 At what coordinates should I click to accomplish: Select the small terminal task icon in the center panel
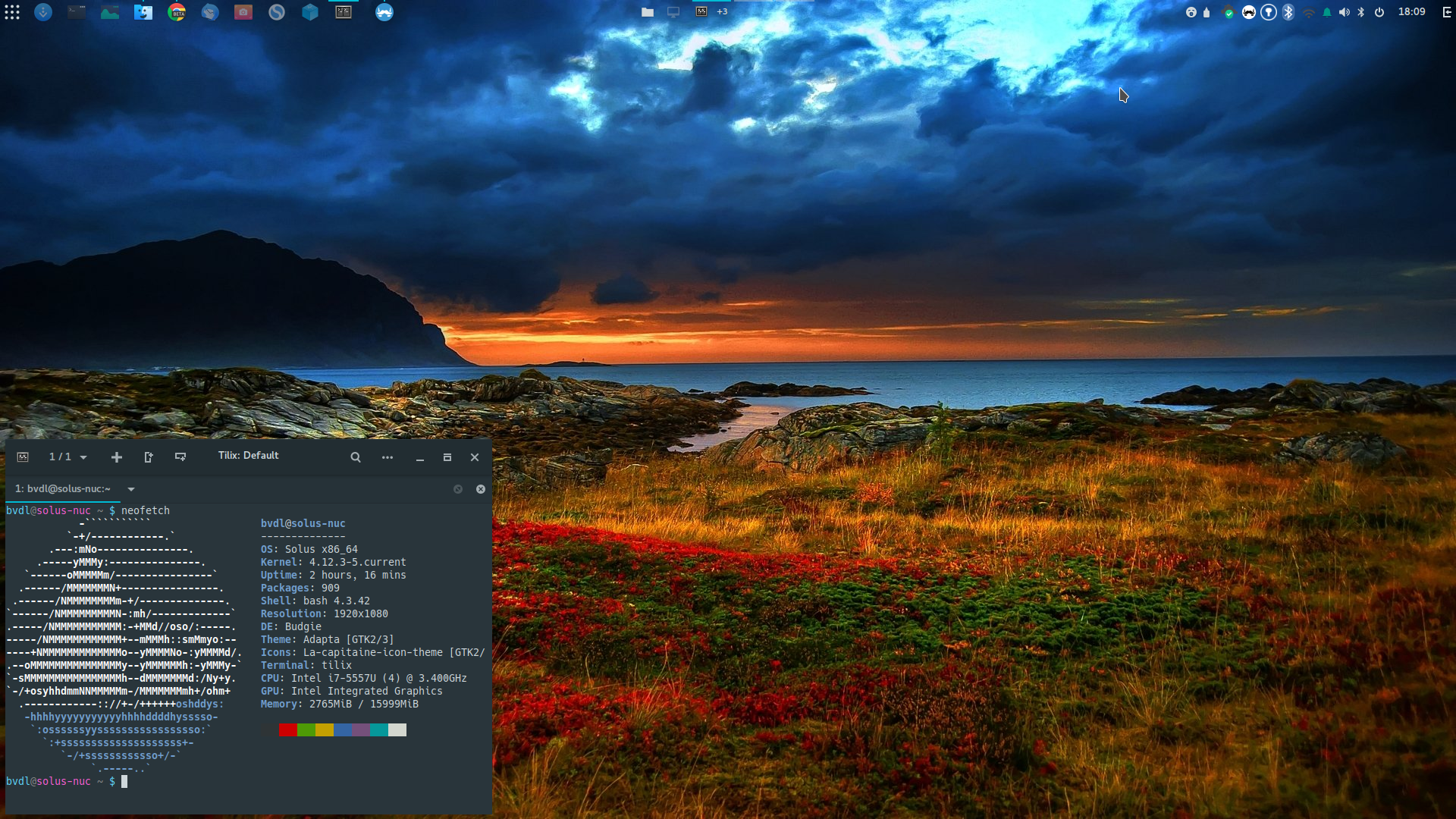pyautogui.click(x=701, y=11)
